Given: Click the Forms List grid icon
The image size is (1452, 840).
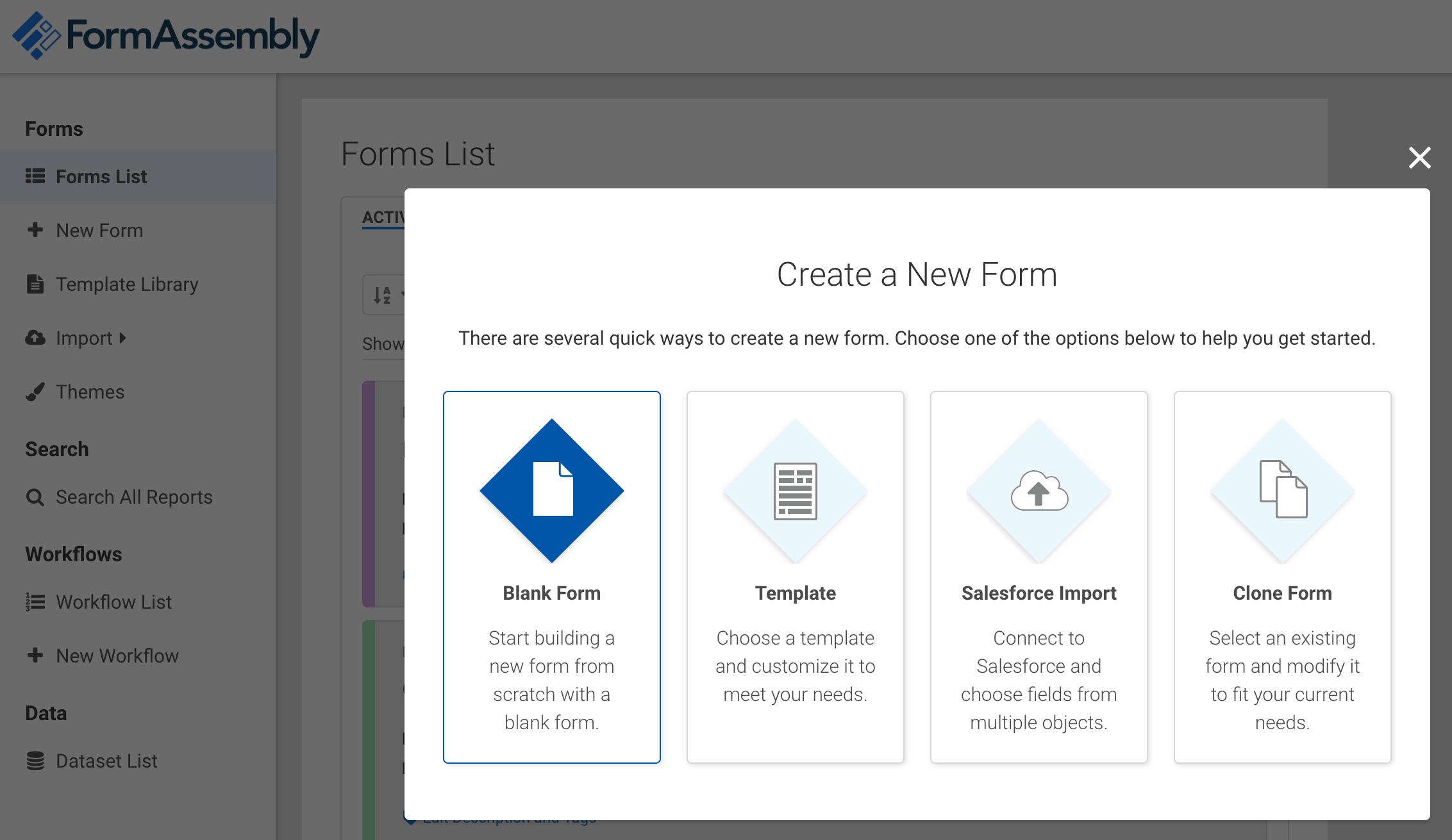Looking at the screenshot, I should pos(35,176).
